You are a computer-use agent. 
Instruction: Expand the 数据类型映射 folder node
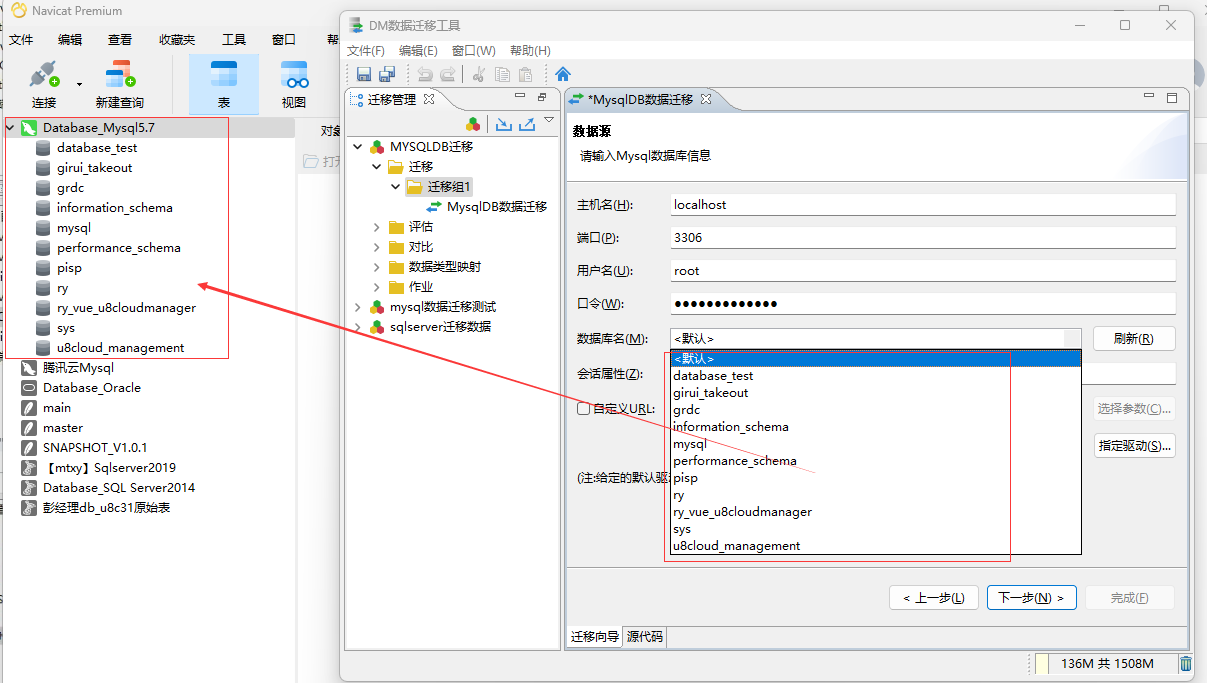pyautogui.click(x=377, y=267)
